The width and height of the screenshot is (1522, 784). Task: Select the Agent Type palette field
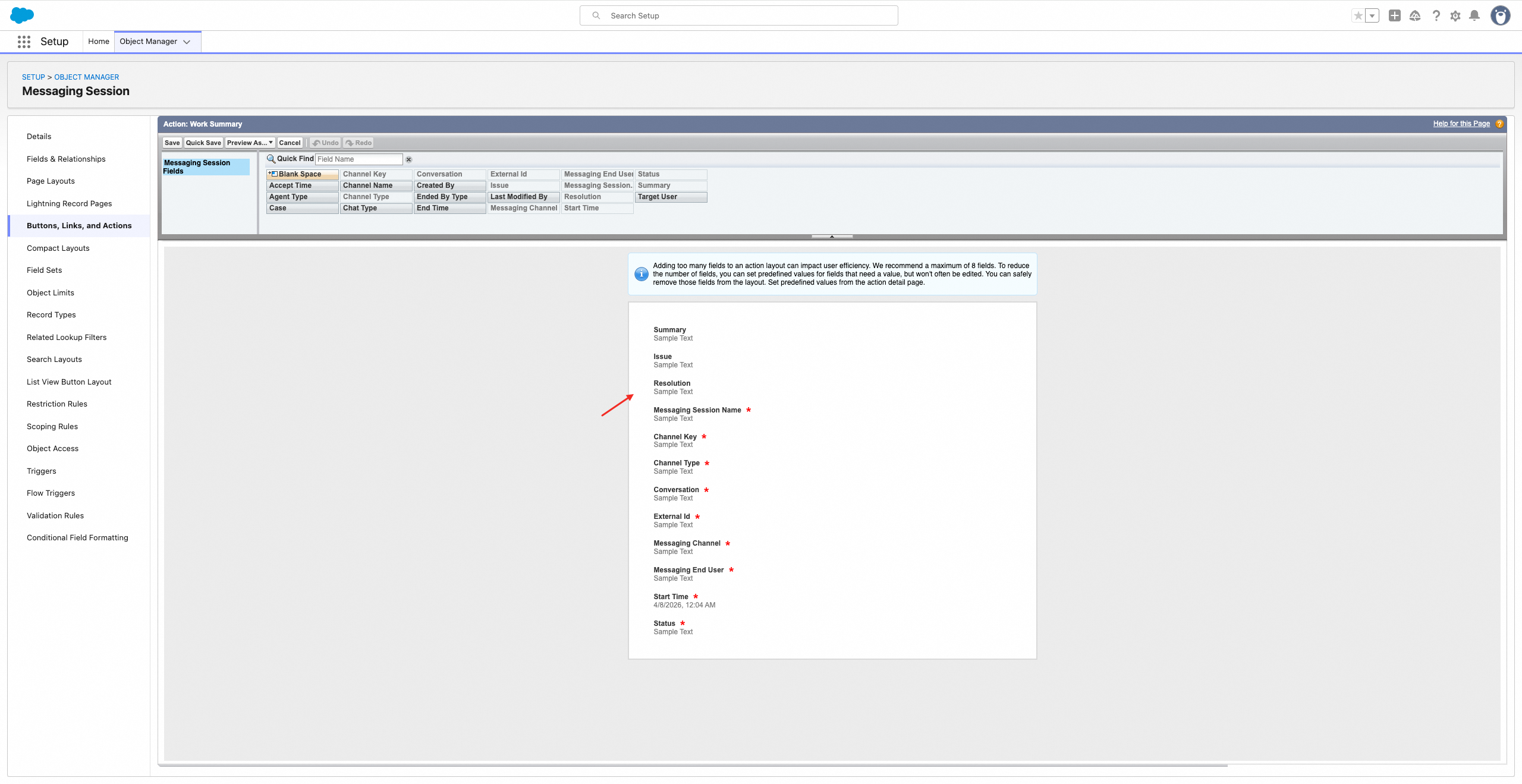[303, 197]
